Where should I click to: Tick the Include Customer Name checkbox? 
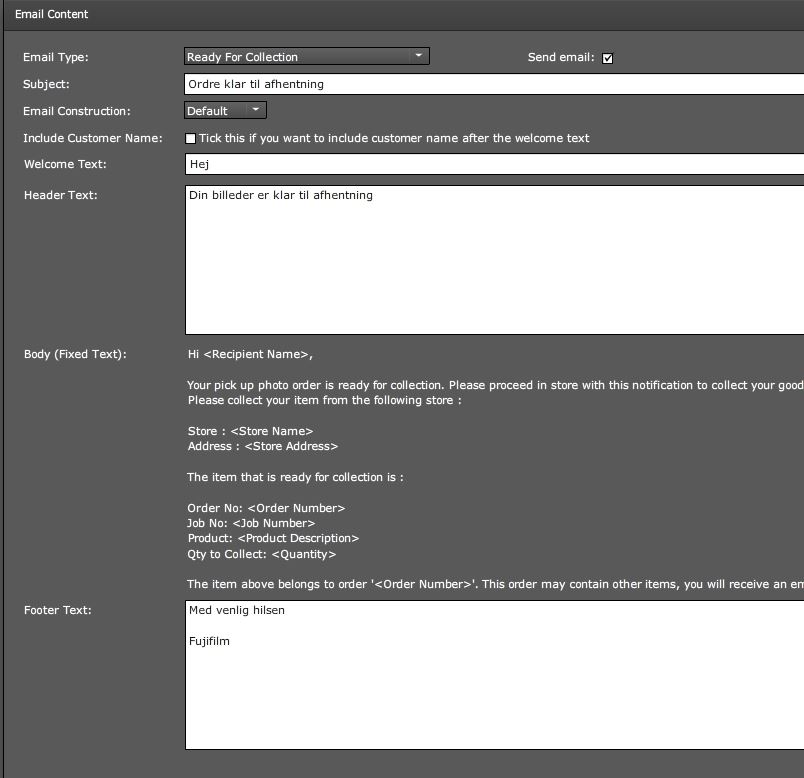point(190,138)
